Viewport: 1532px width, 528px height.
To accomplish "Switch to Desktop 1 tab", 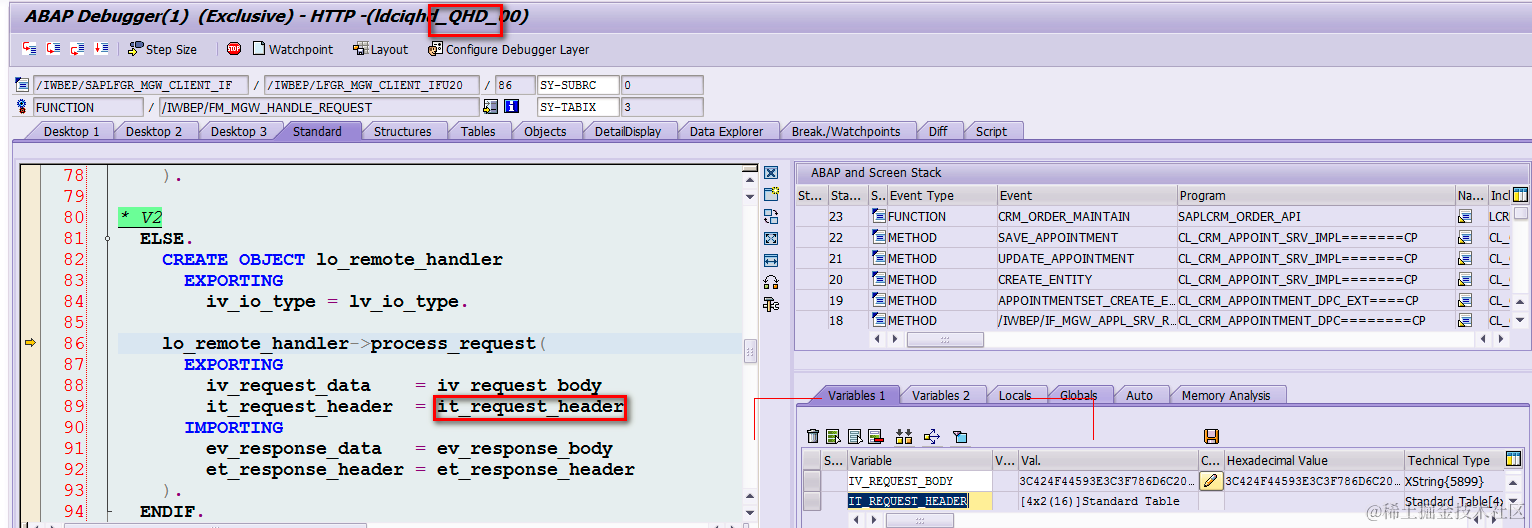I will 71,131.
